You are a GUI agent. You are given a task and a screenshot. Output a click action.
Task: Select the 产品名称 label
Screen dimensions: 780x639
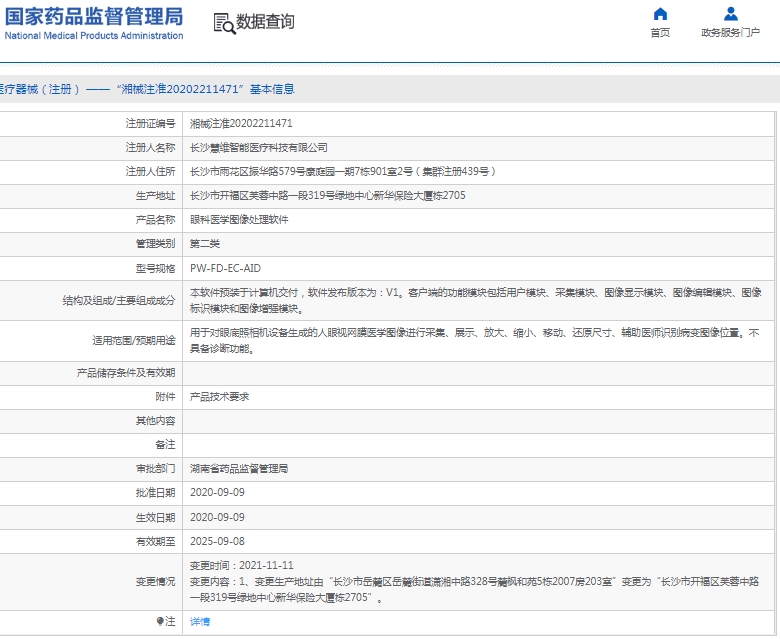pos(155,220)
